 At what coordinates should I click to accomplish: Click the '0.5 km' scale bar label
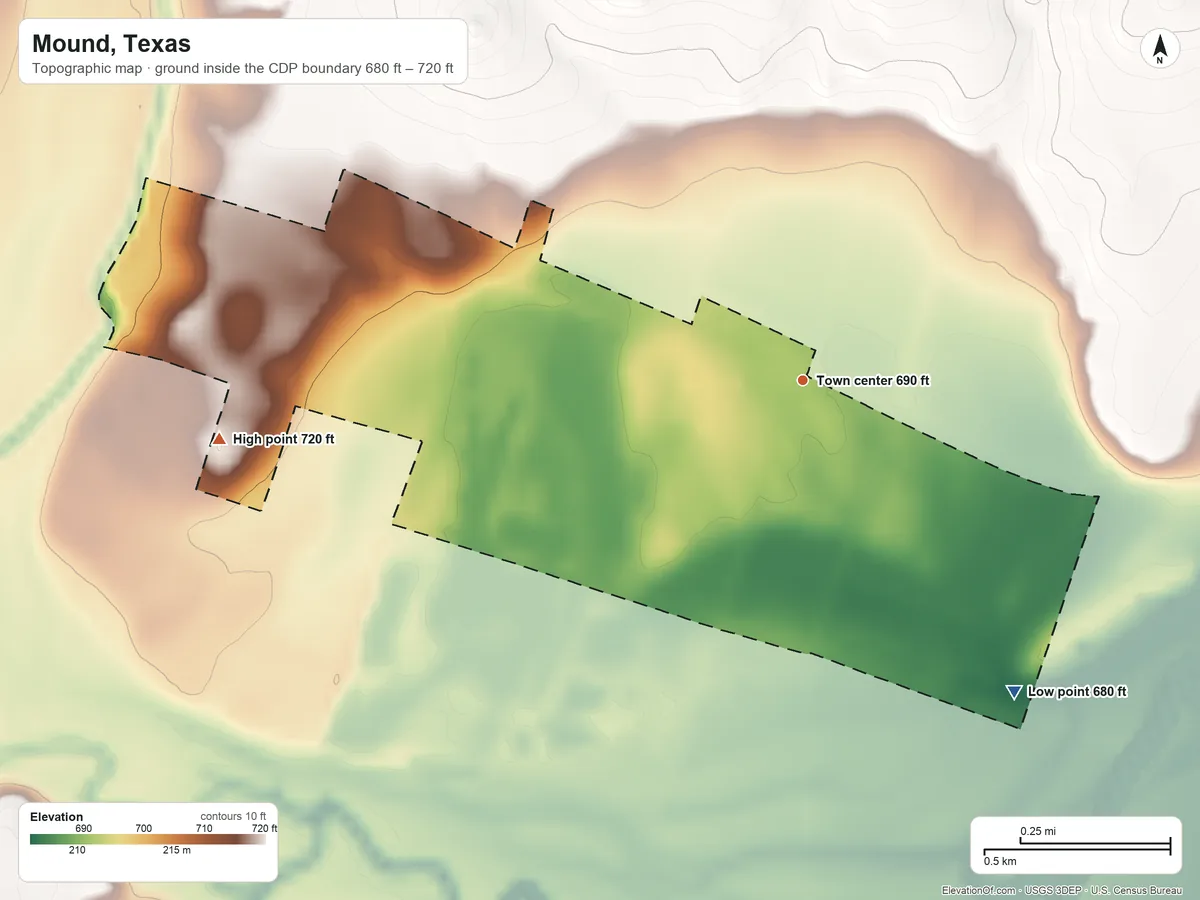click(1000, 861)
